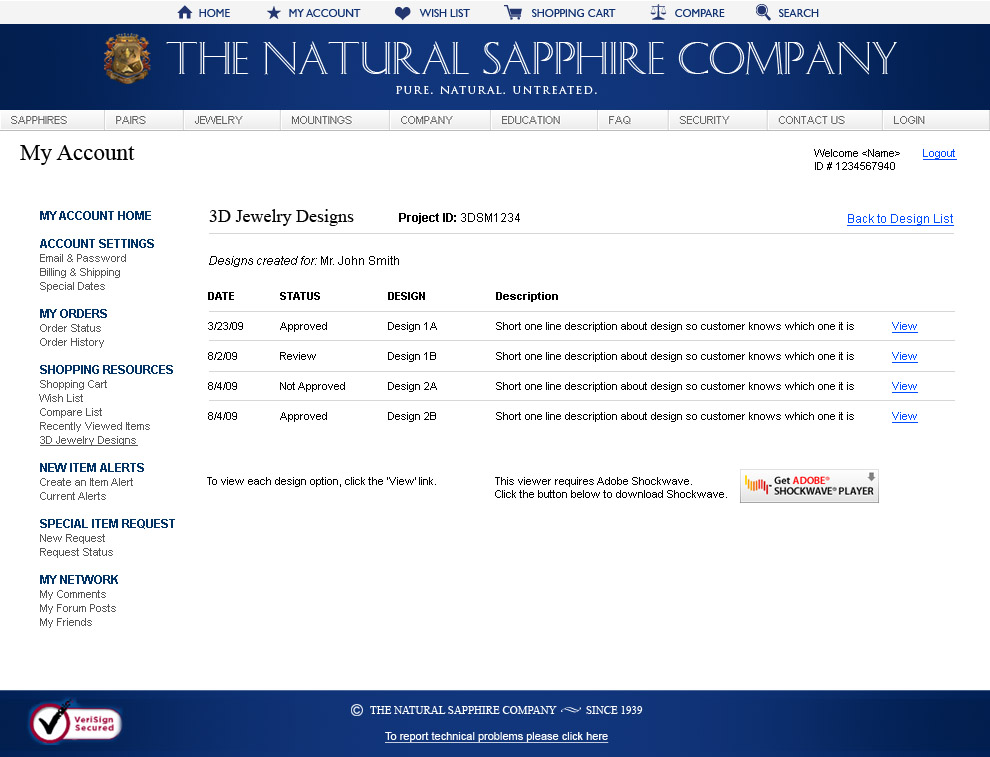990x757 pixels.
Task: Open the Account Settings section
Action: 97,244
